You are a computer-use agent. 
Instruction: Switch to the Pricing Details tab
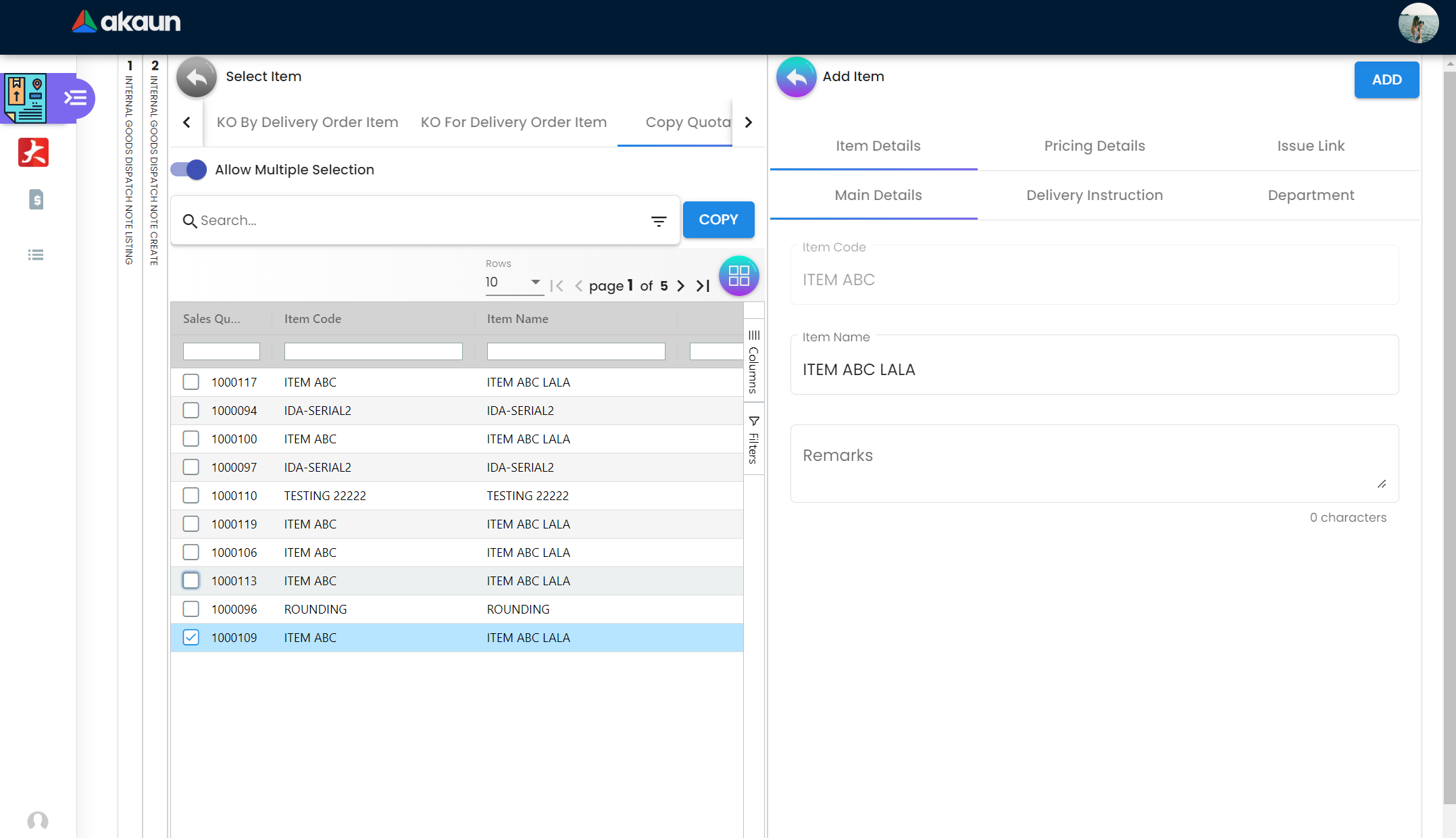[x=1094, y=146]
